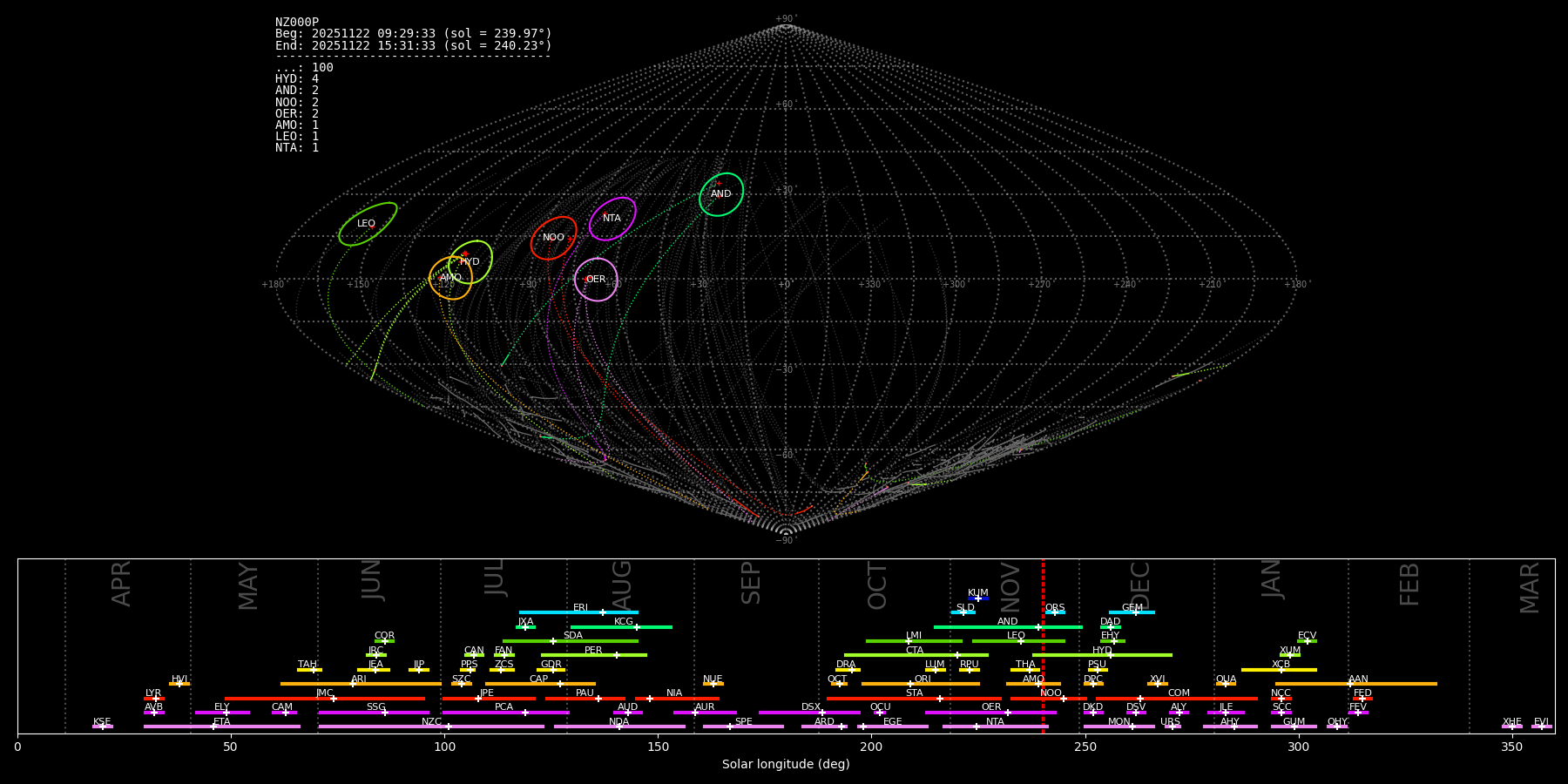Click the 250 tick on solar longitude axis
This screenshot has height=784, width=1568.
(1085, 747)
